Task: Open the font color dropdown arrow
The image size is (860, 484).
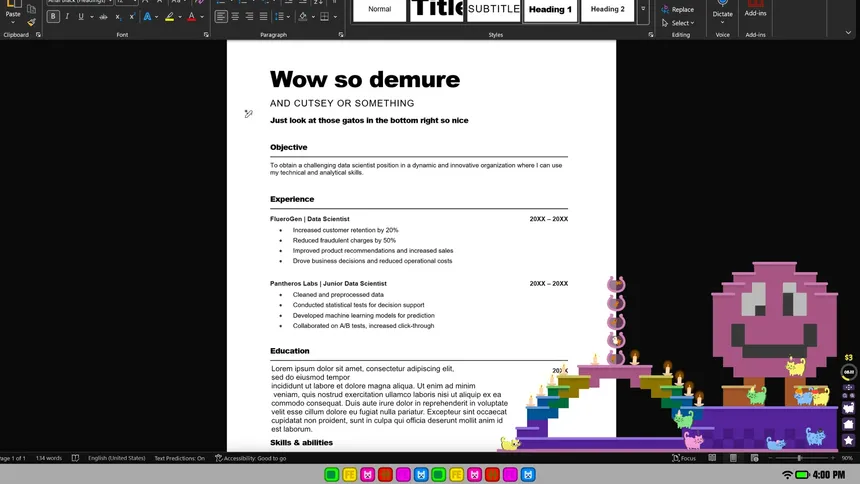Action: click(203, 17)
